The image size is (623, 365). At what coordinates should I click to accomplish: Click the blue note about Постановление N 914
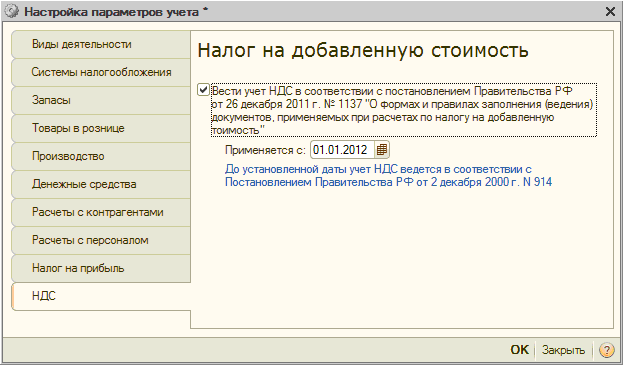point(388,176)
